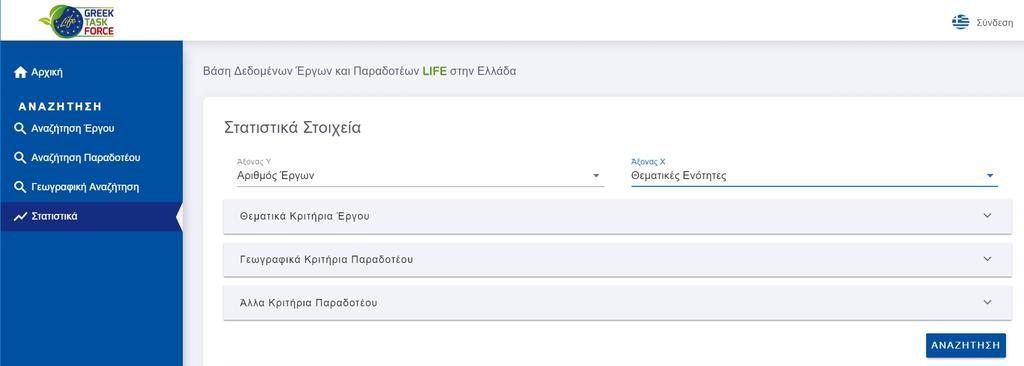Open the Άξονας Υ dropdown arrow

coord(596,176)
